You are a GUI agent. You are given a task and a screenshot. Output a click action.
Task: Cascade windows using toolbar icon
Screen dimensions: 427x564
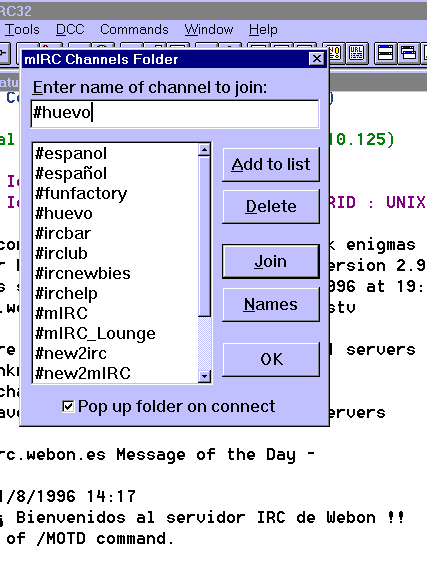pyautogui.click(x=408, y=54)
